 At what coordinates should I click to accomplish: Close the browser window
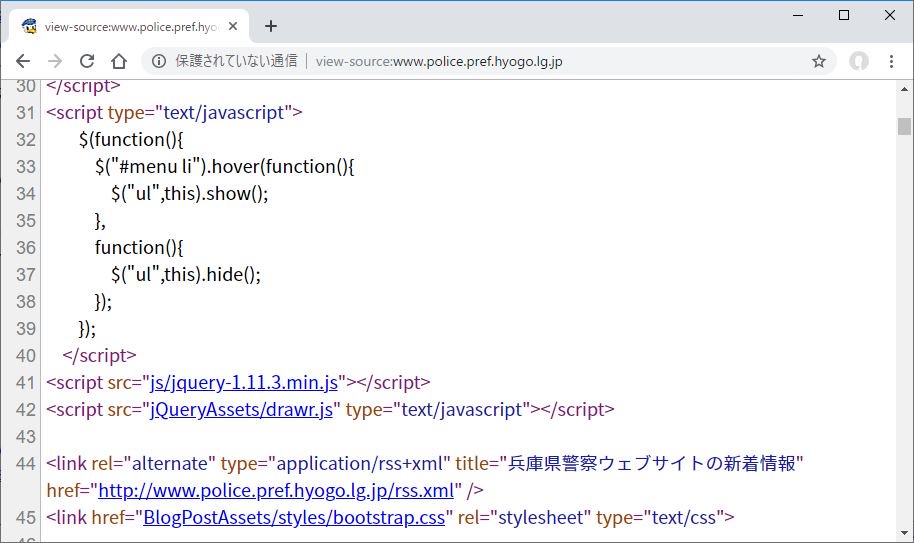click(890, 15)
